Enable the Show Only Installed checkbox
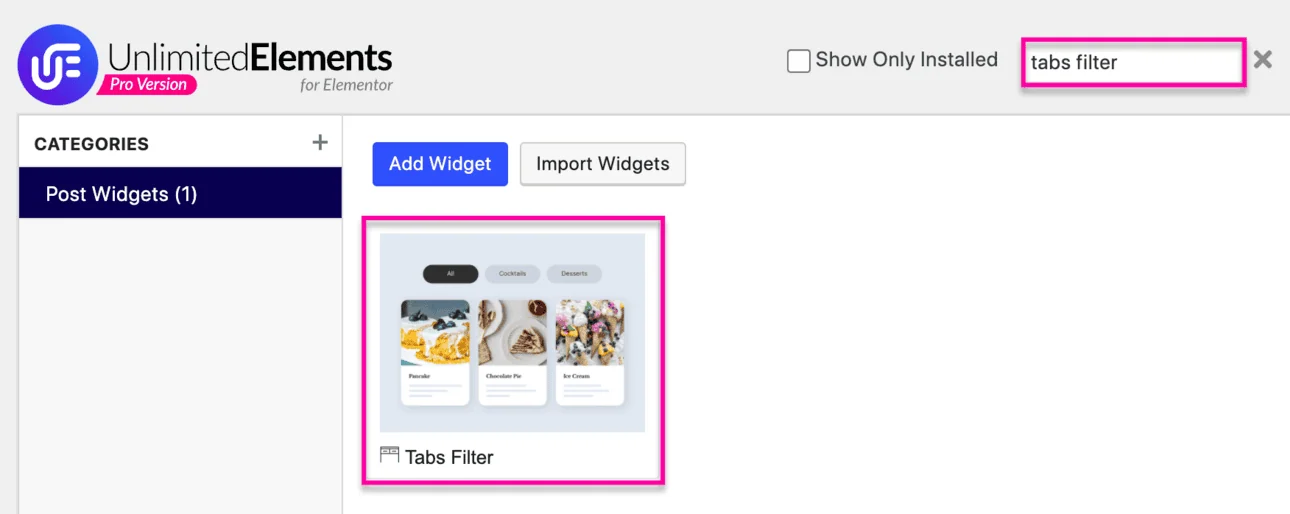 pos(798,61)
